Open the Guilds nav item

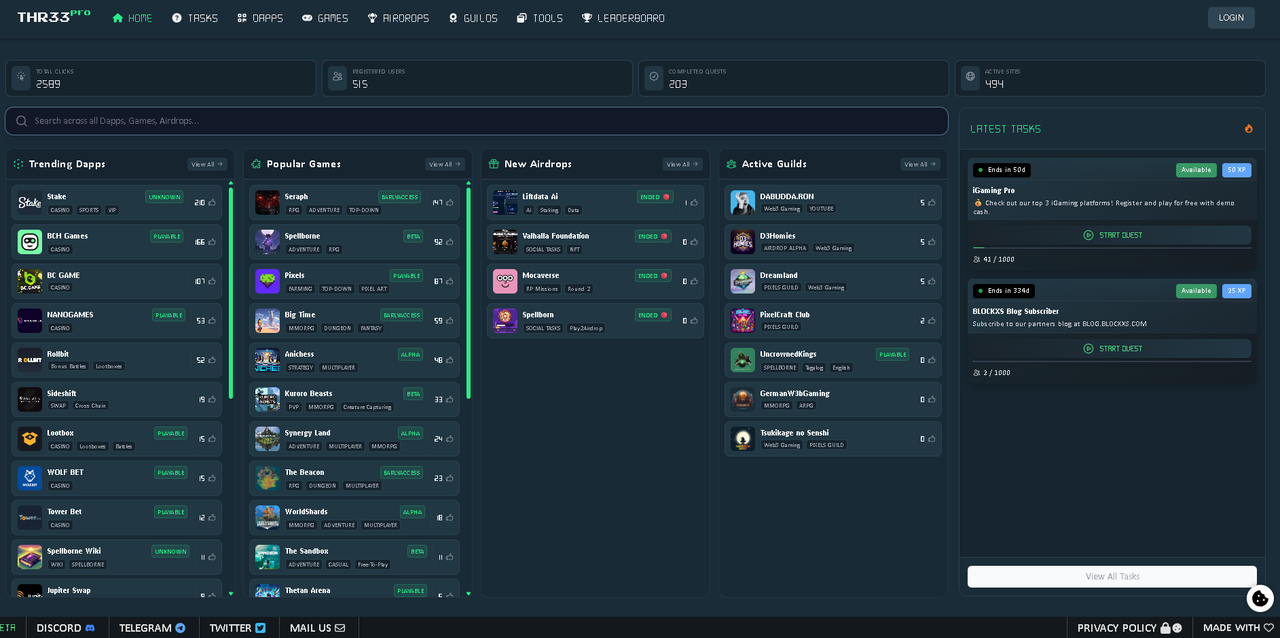pyautogui.click(x=473, y=18)
